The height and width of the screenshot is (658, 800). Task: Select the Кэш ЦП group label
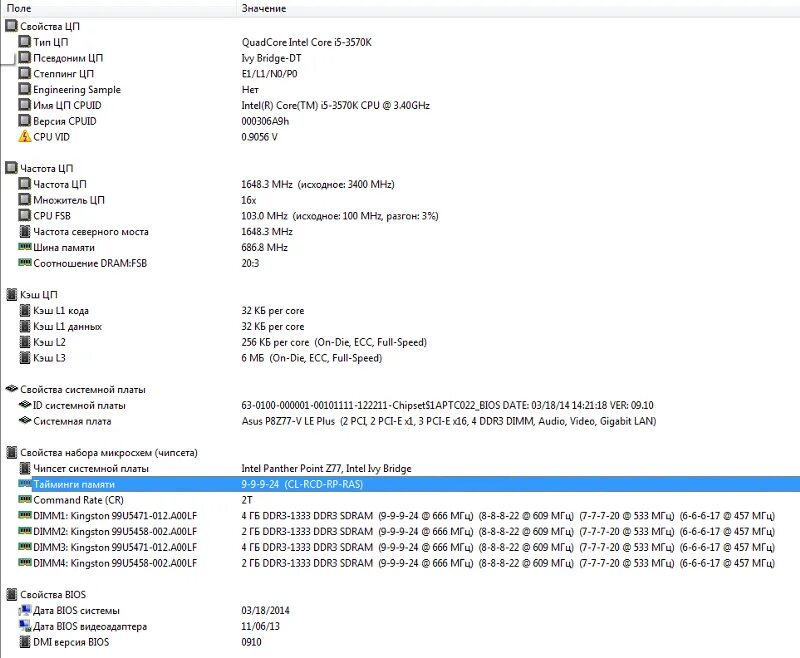(x=38, y=295)
